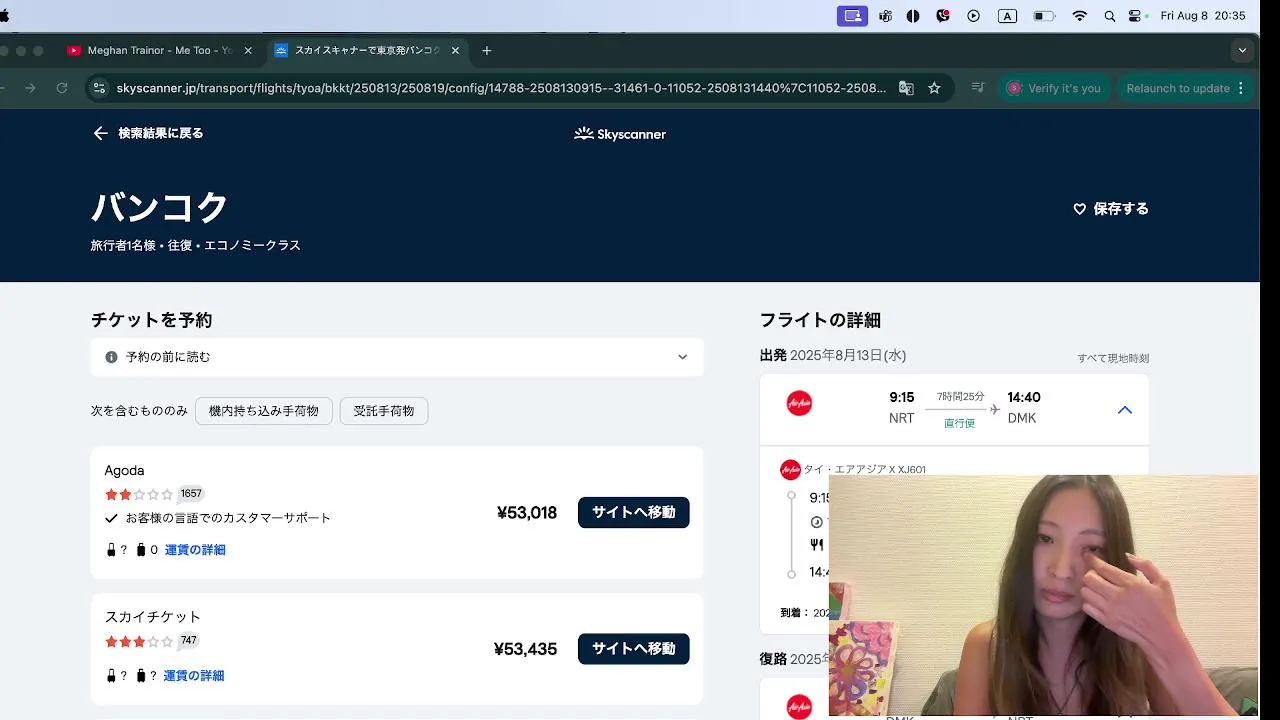
Task: Click the バンコク heading
Action: coord(160,207)
